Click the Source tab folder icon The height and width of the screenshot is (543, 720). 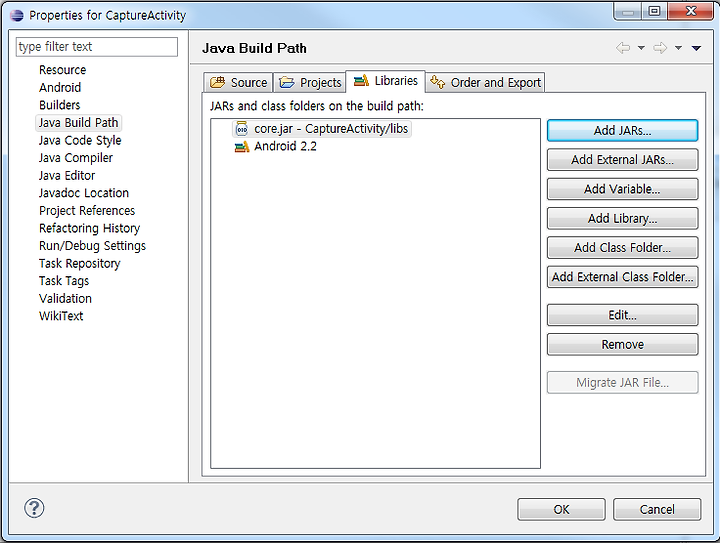point(217,83)
